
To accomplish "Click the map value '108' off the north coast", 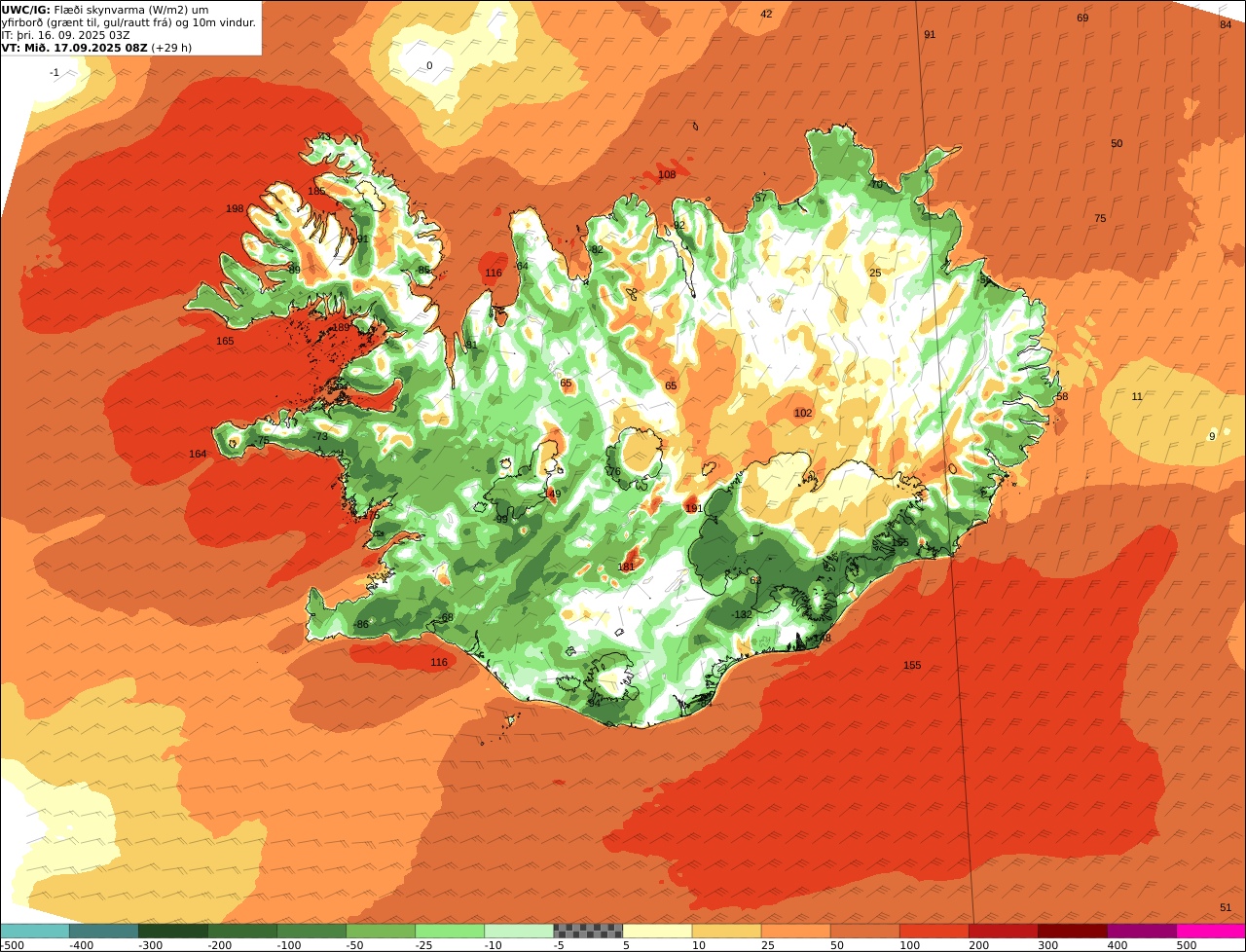I will pos(667,175).
